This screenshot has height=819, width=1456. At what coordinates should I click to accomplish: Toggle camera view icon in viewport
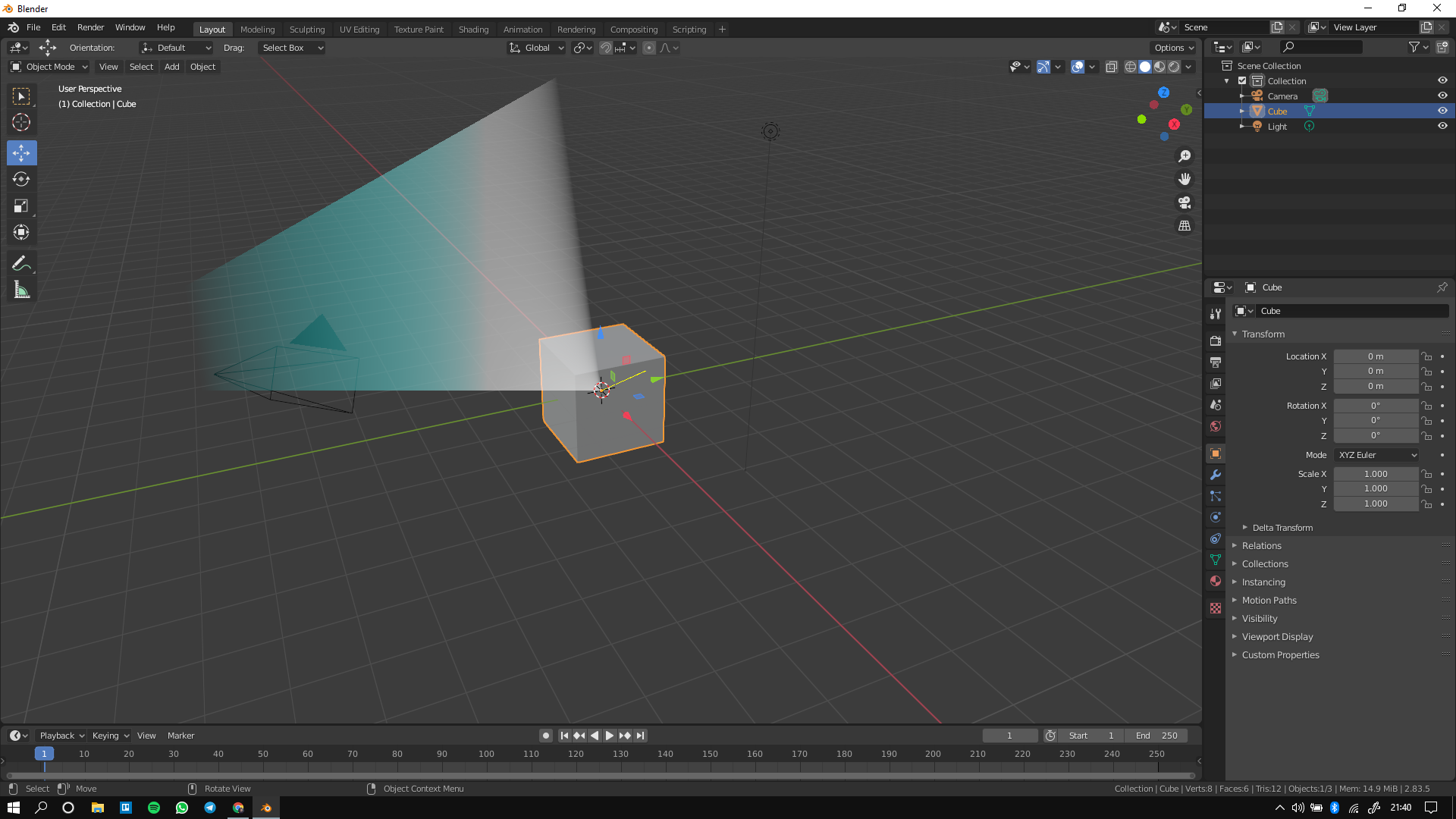pyautogui.click(x=1185, y=202)
